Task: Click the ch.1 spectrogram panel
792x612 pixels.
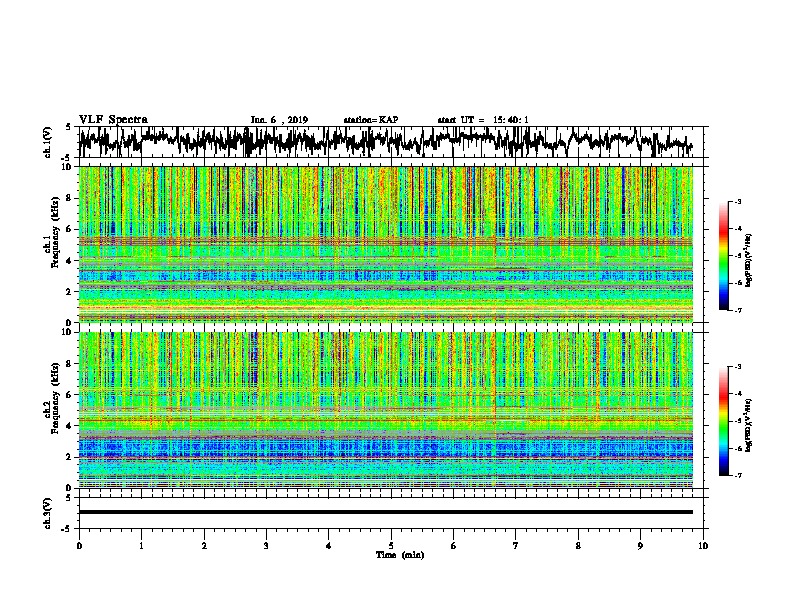Action: tap(386, 244)
